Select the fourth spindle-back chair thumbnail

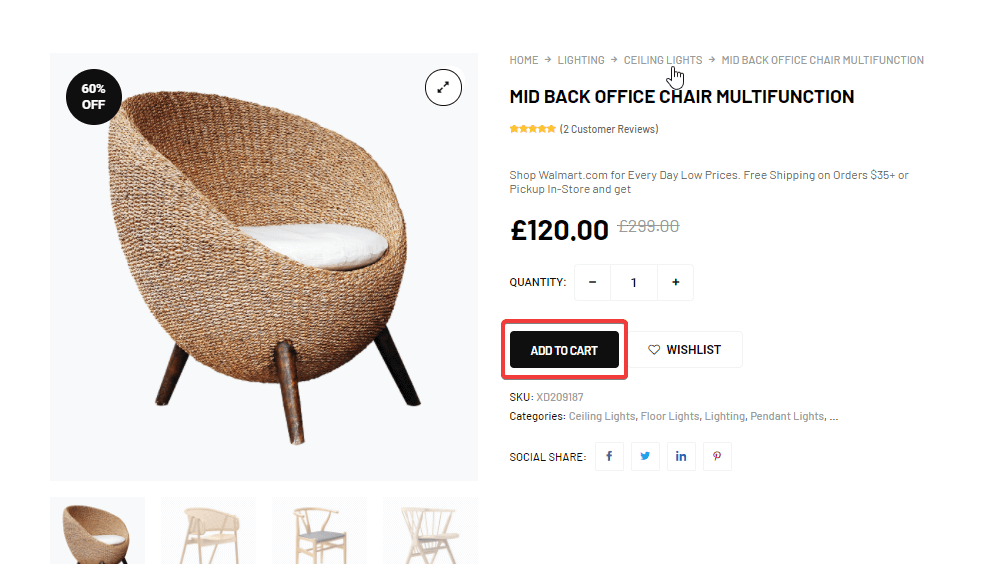click(430, 531)
